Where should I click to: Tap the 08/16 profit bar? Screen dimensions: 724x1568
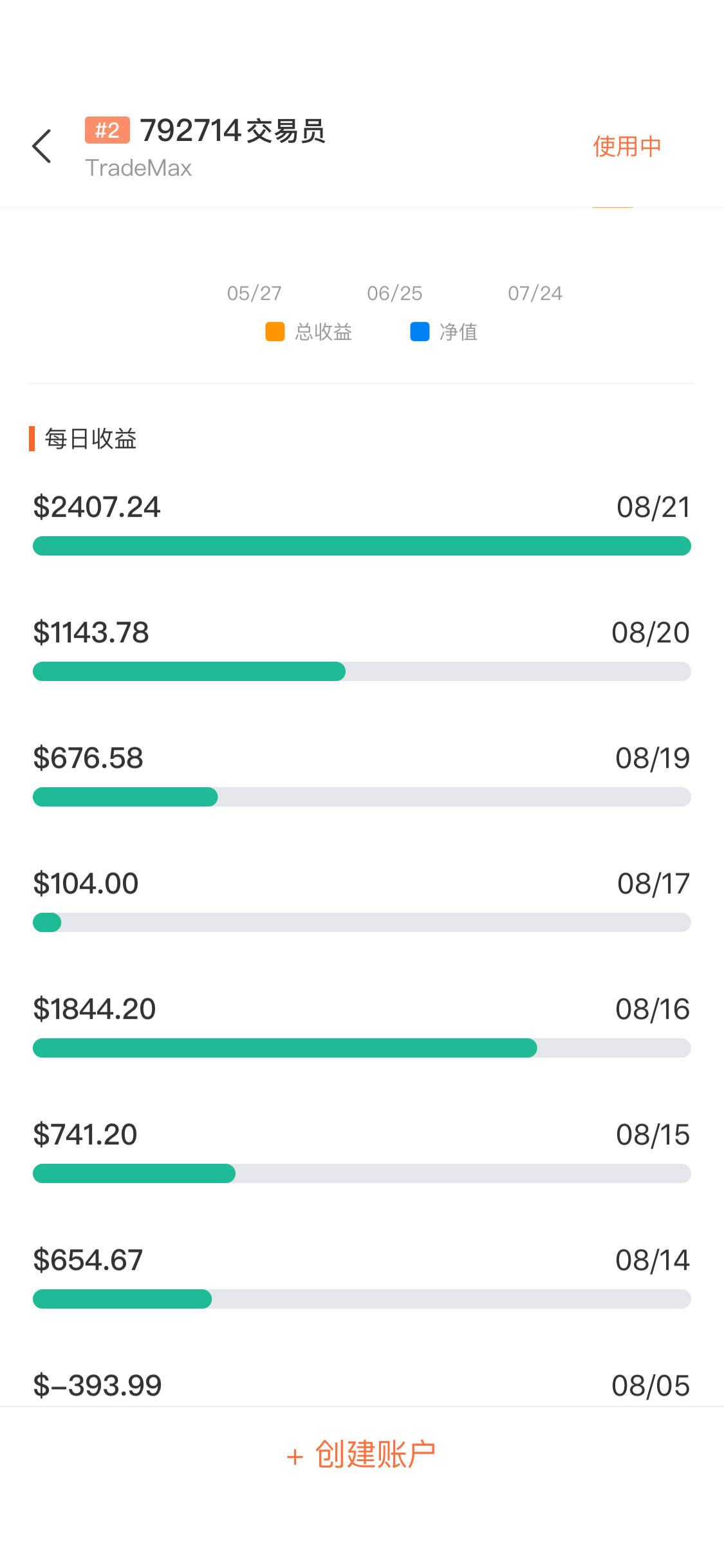[362, 1048]
